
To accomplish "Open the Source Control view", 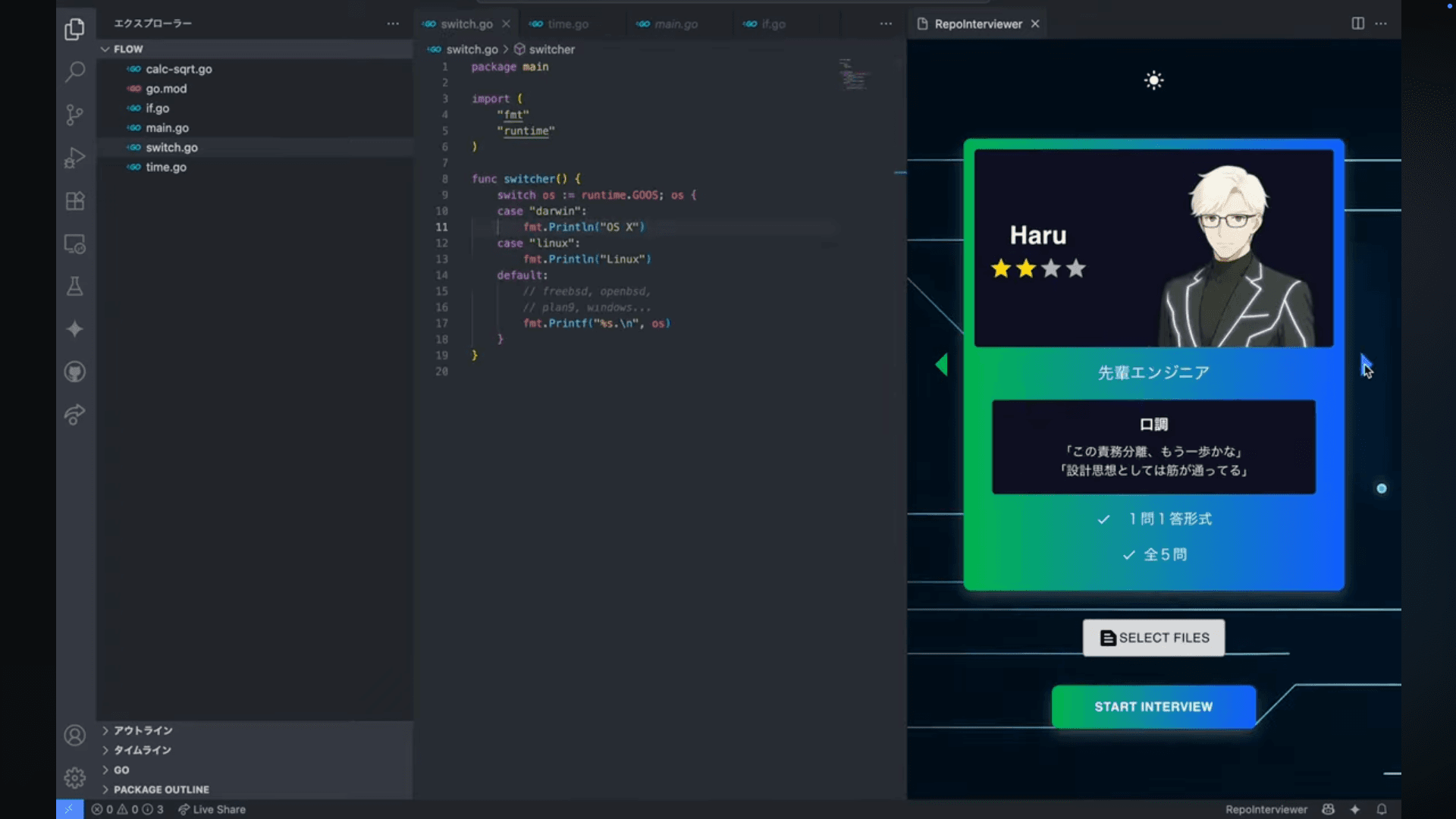I will coord(74,115).
